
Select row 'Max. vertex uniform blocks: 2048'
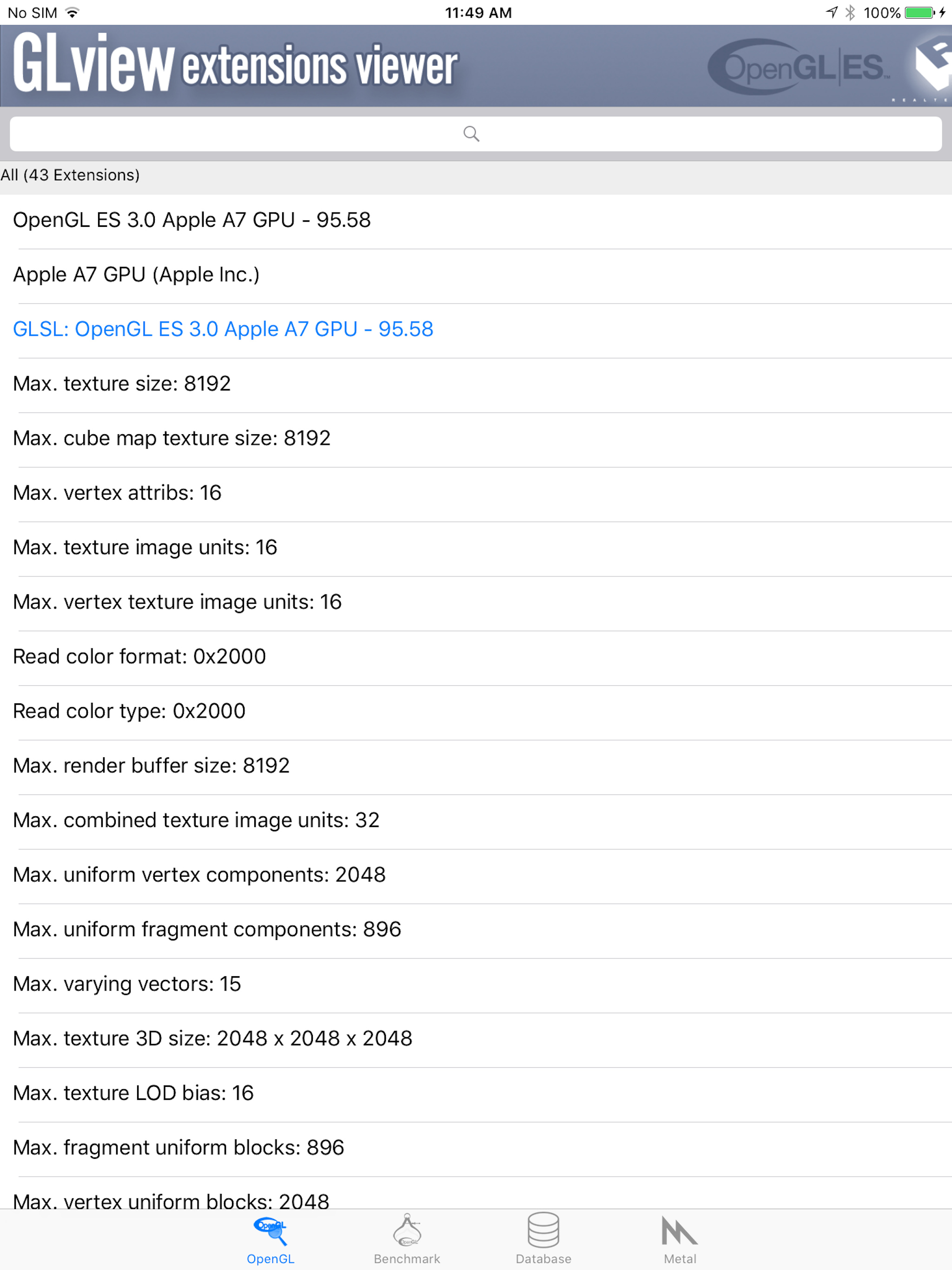pyautogui.click(x=476, y=1193)
